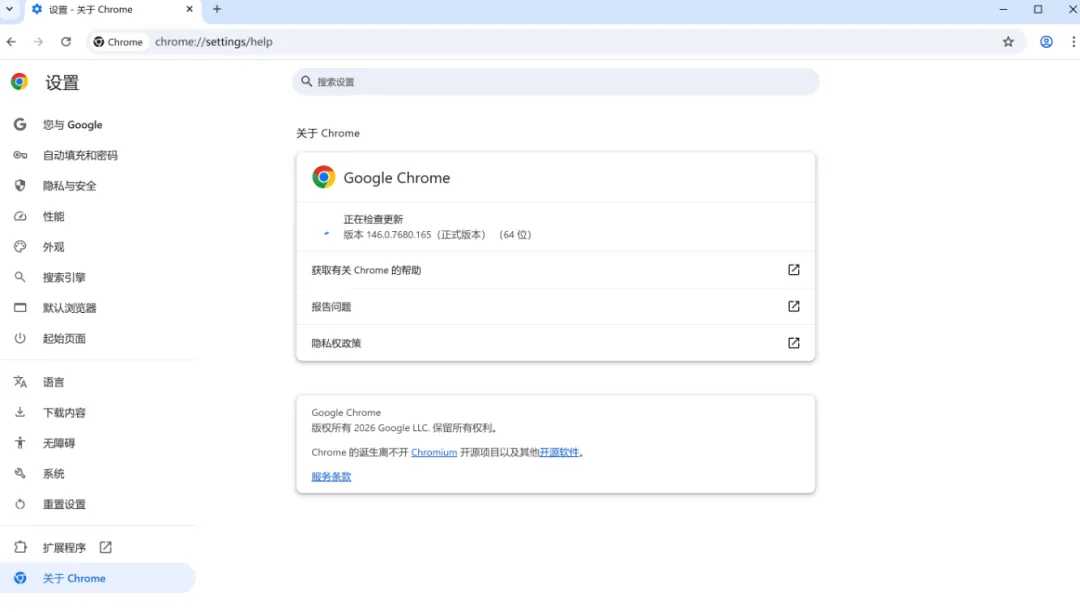Click the forward navigation arrow

click(x=39, y=42)
